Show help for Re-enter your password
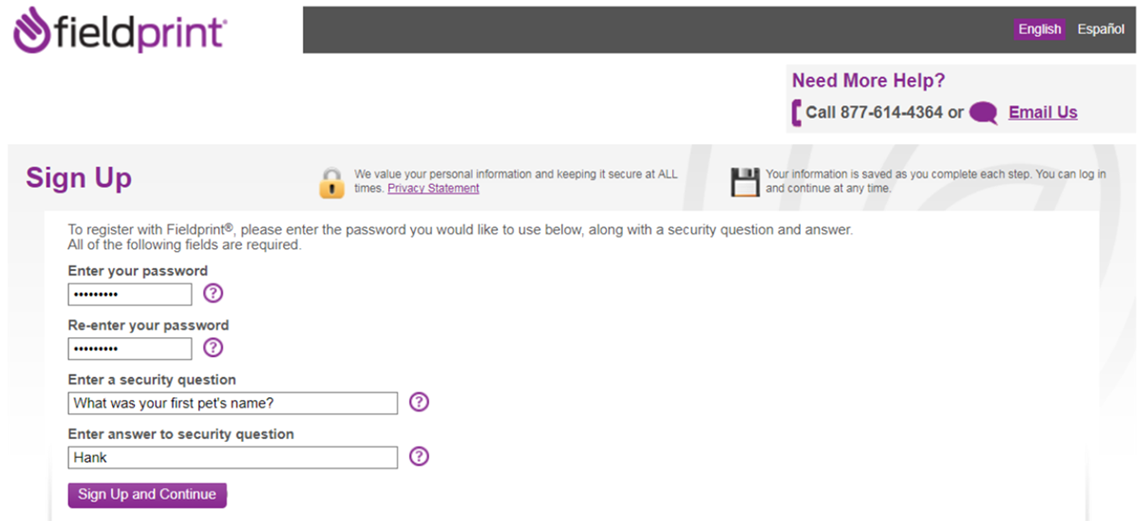1143x521 pixels. 213,347
